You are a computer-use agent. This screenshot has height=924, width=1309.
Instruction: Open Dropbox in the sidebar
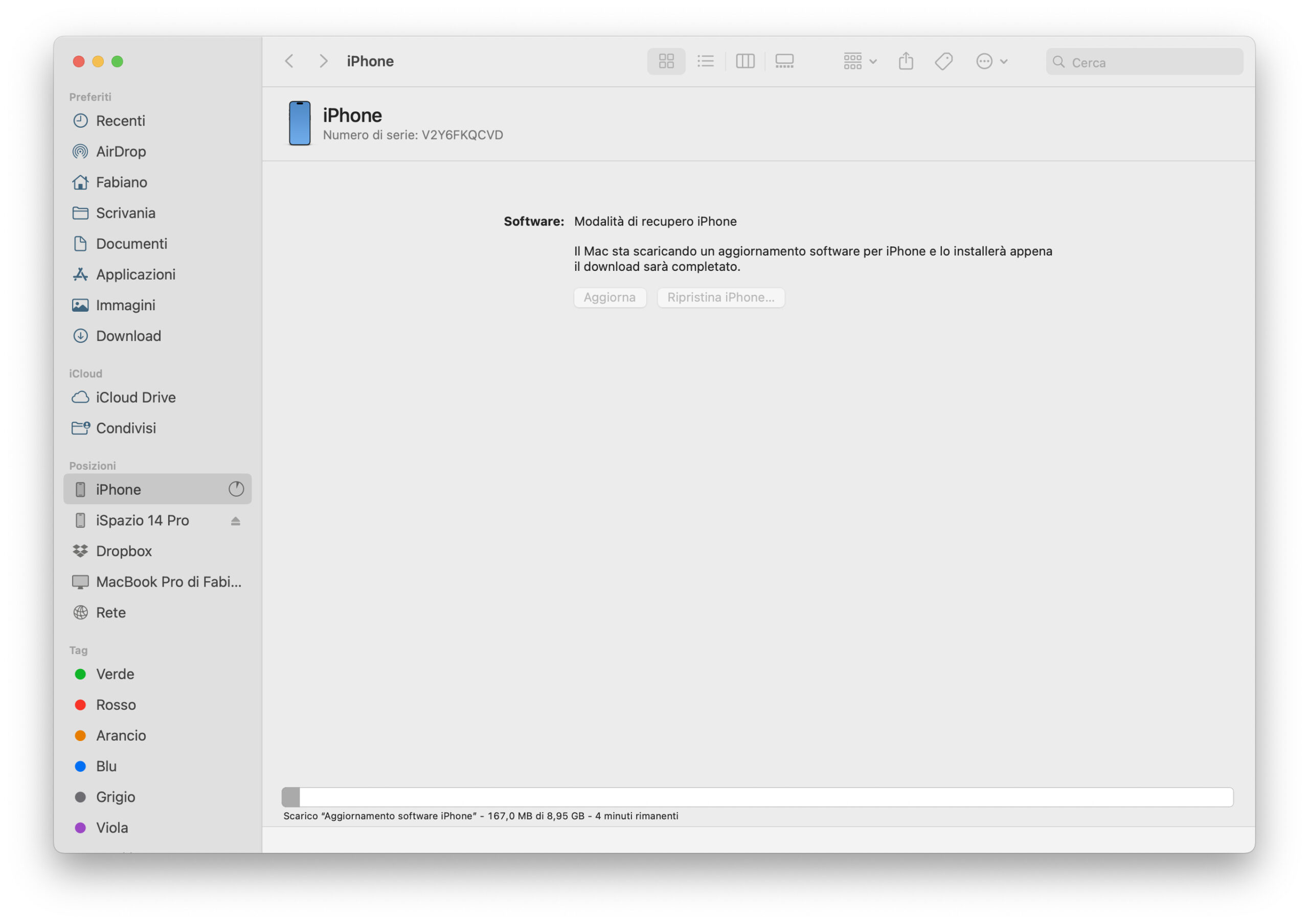[x=157, y=551]
